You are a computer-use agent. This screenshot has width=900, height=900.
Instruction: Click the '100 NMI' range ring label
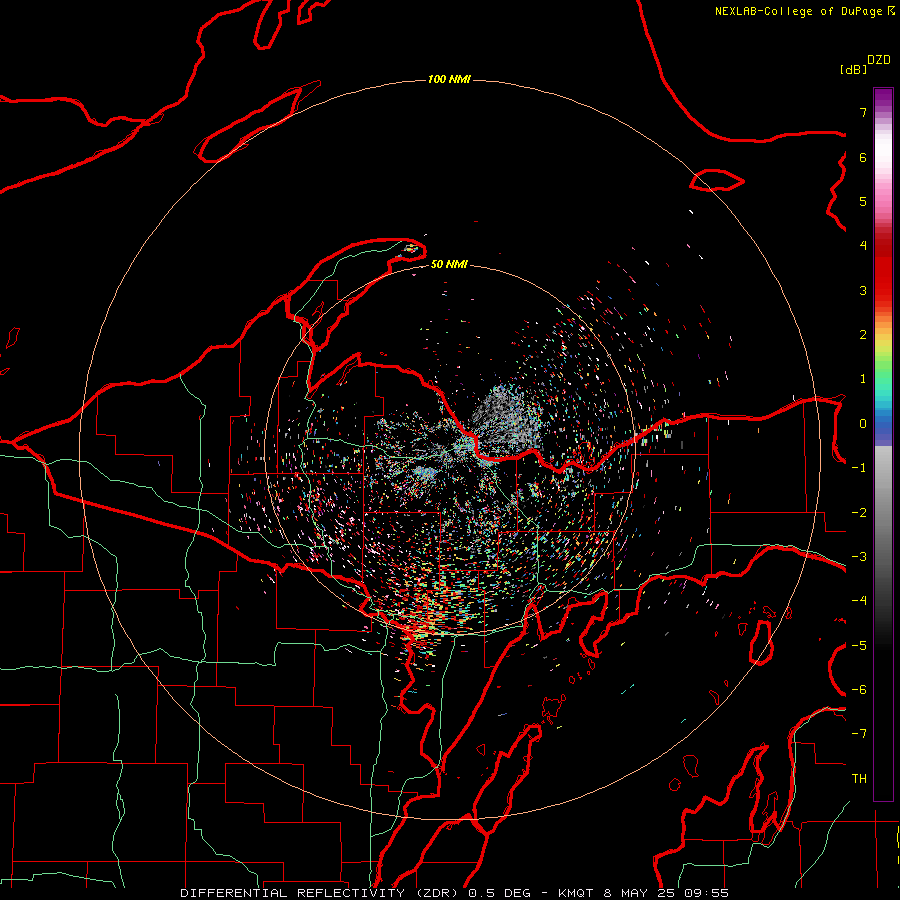click(449, 79)
